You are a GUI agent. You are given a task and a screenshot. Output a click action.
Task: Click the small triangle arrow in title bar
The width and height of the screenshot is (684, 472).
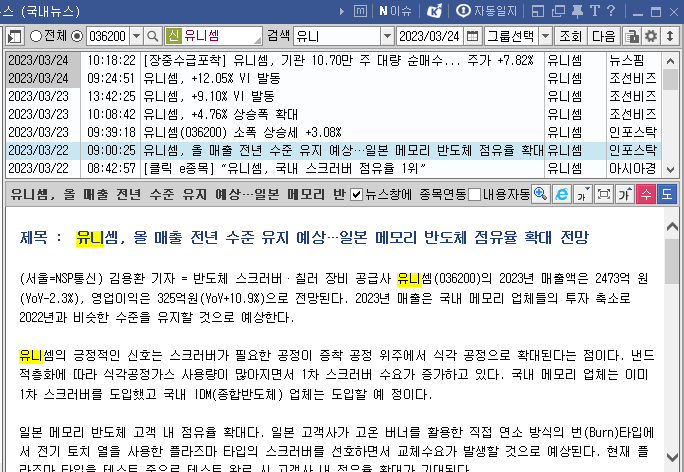pyautogui.click(x=342, y=11)
